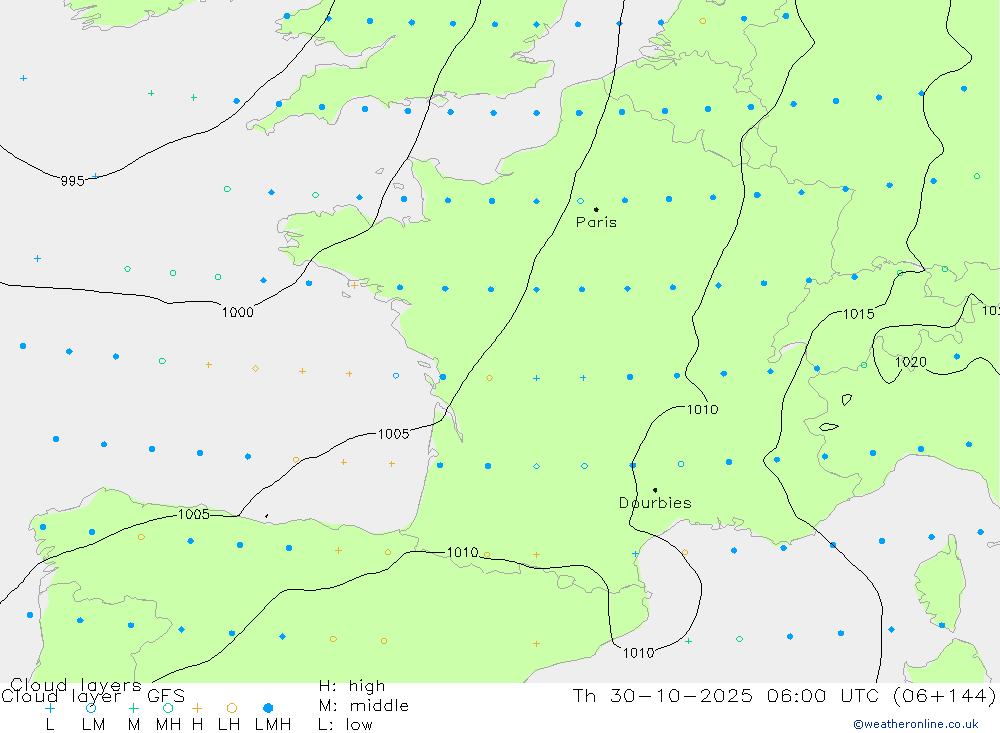The height and width of the screenshot is (733, 1000).
Task: Click the 1015 isobar label
Action: coord(859,314)
